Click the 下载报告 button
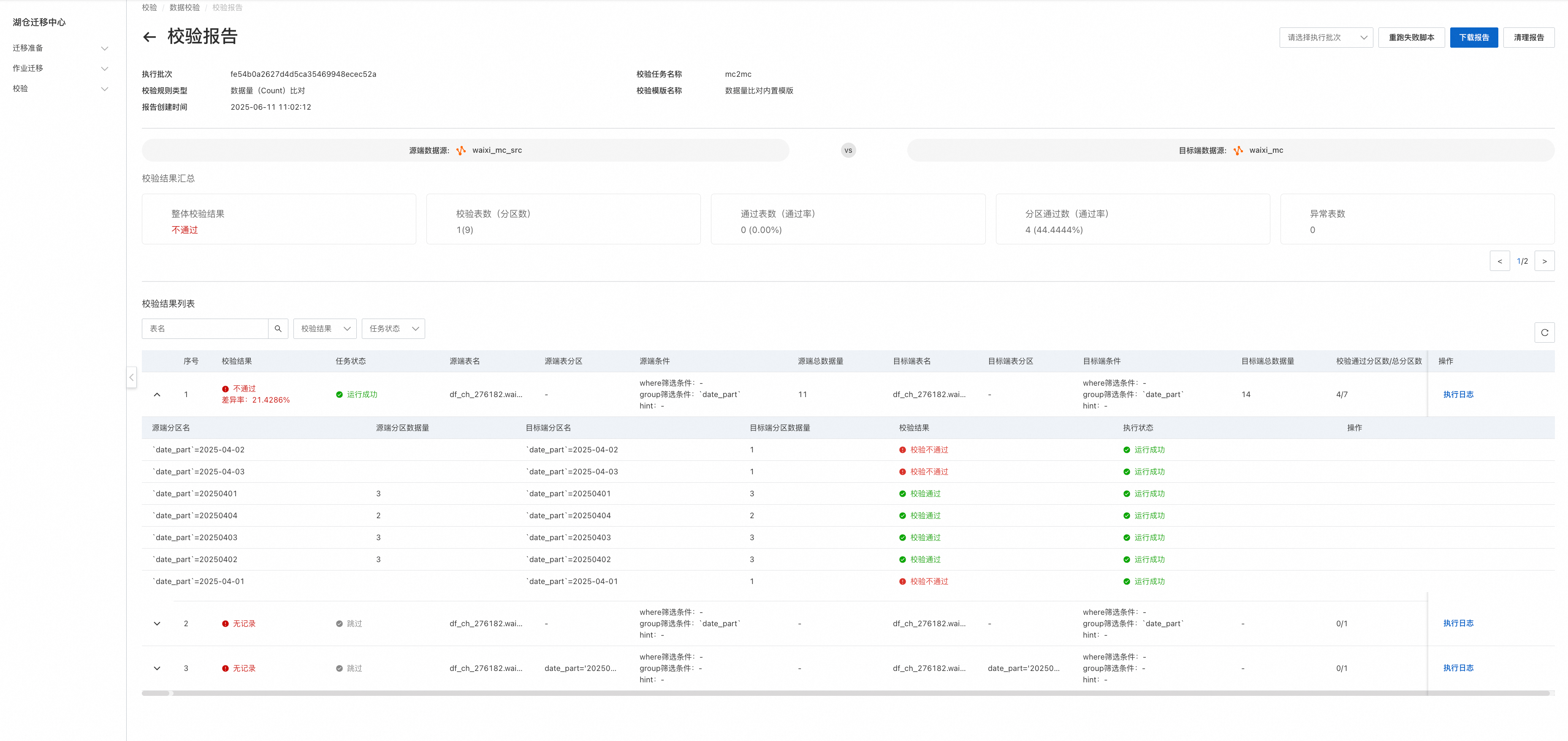Viewport: 1568px width, 741px height. pyautogui.click(x=1474, y=38)
